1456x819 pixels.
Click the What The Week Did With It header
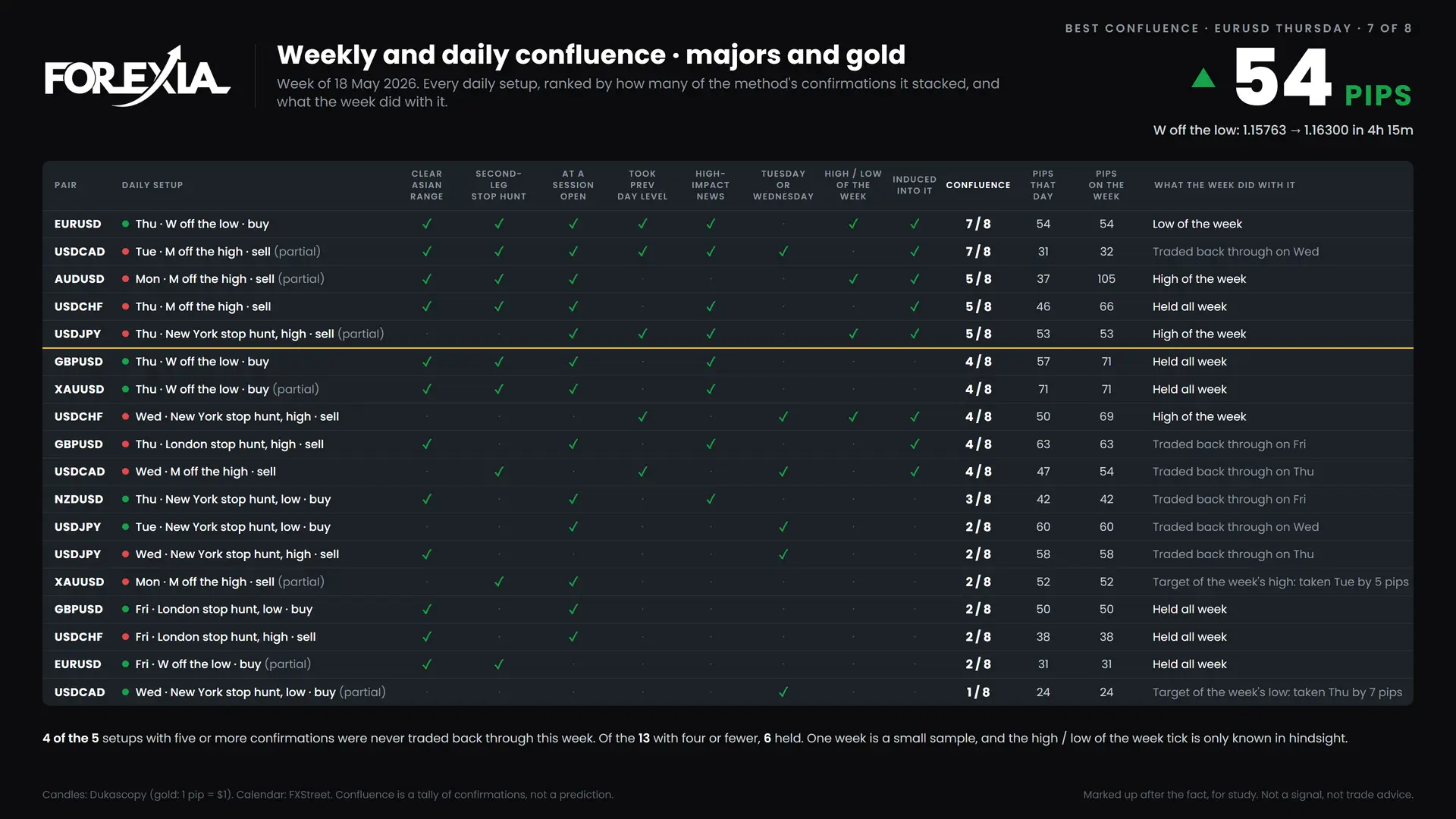(x=1225, y=185)
